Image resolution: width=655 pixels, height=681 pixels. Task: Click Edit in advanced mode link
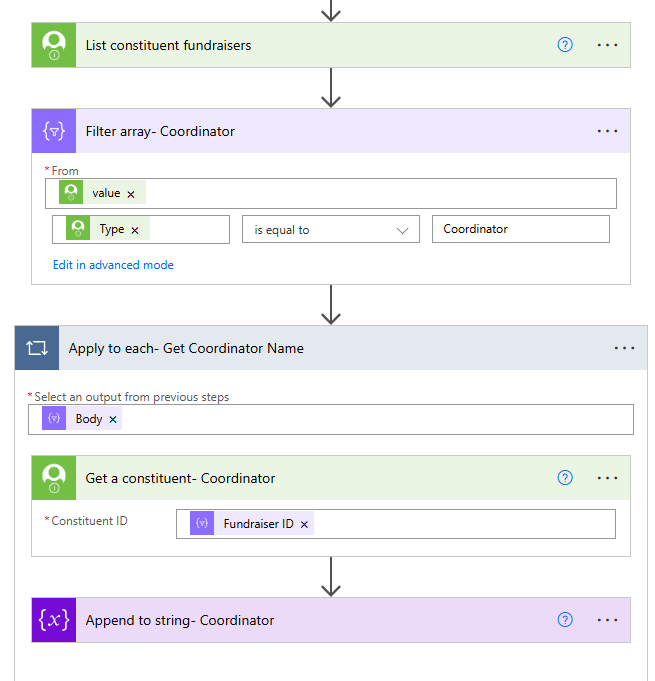(113, 265)
